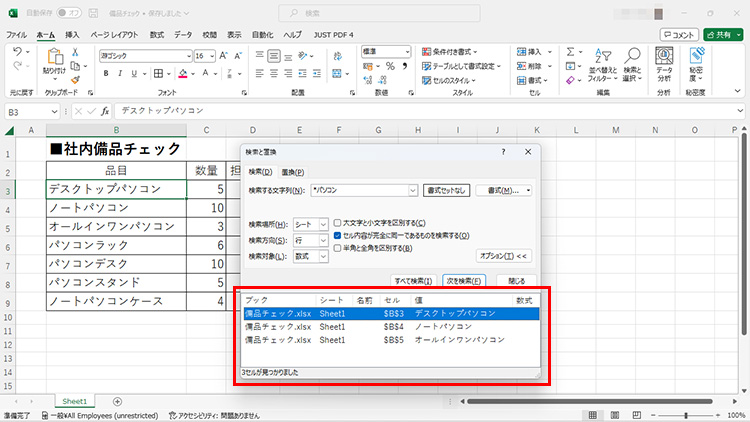Click the Sort & Filter (並べ替えとフィルター) icon

(x=602, y=58)
